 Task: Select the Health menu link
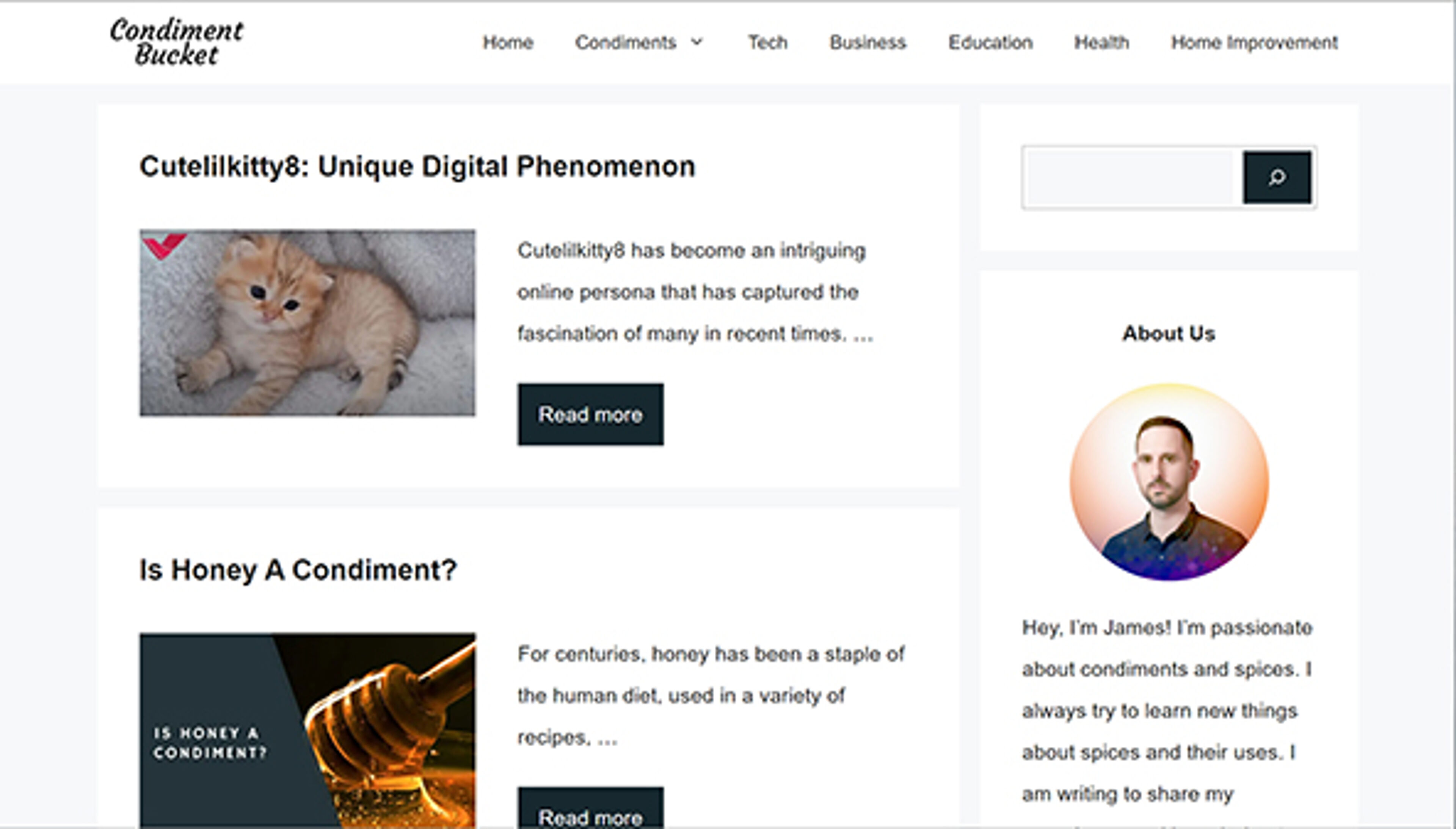(1101, 42)
